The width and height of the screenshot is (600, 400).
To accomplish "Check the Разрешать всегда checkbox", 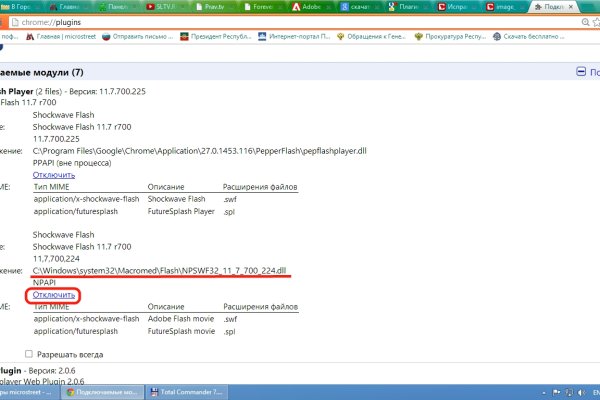I will pos(27,353).
